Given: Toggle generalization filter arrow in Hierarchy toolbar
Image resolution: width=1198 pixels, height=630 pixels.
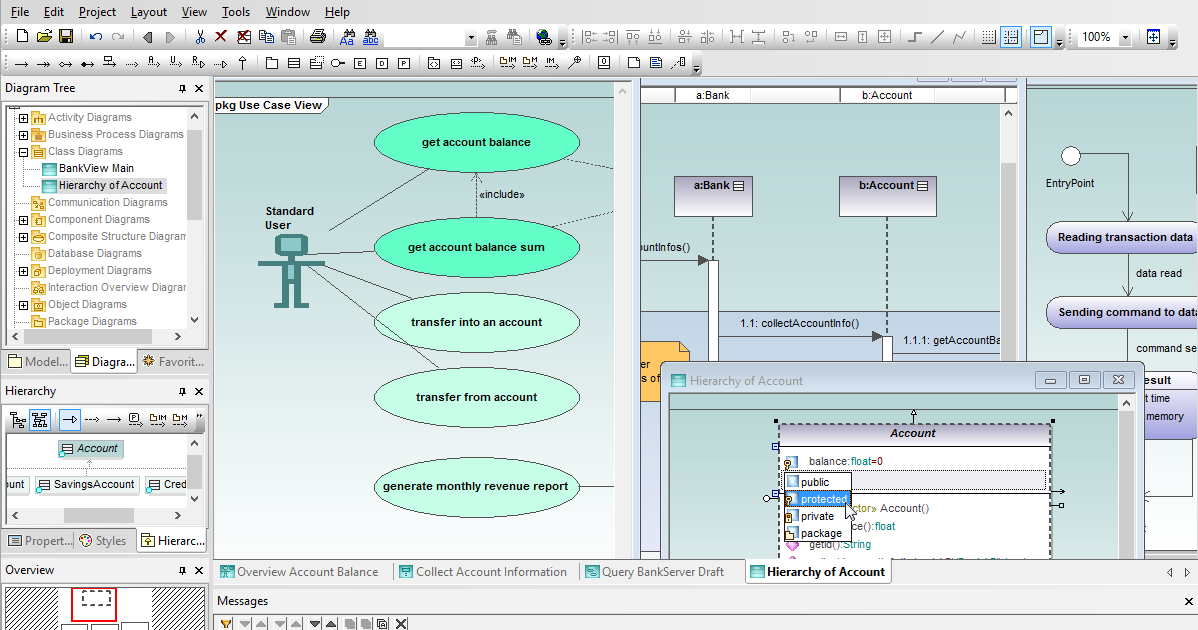Looking at the screenshot, I should [x=70, y=419].
